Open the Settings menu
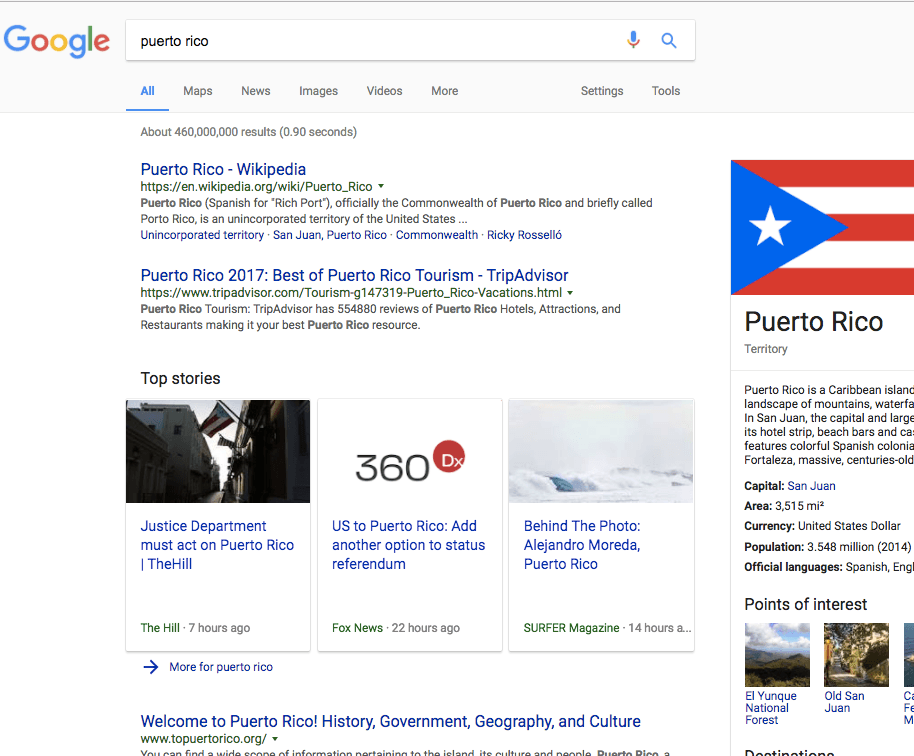914x756 pixels. (602, 91)
